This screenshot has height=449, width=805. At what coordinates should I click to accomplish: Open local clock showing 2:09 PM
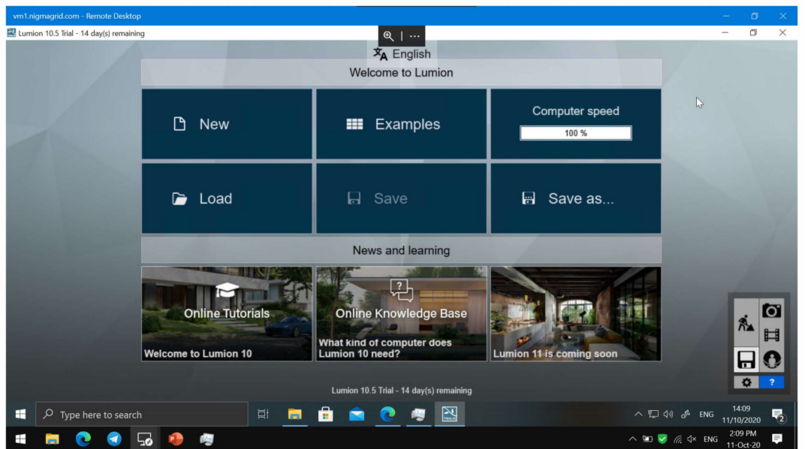(x=743, y=439)
